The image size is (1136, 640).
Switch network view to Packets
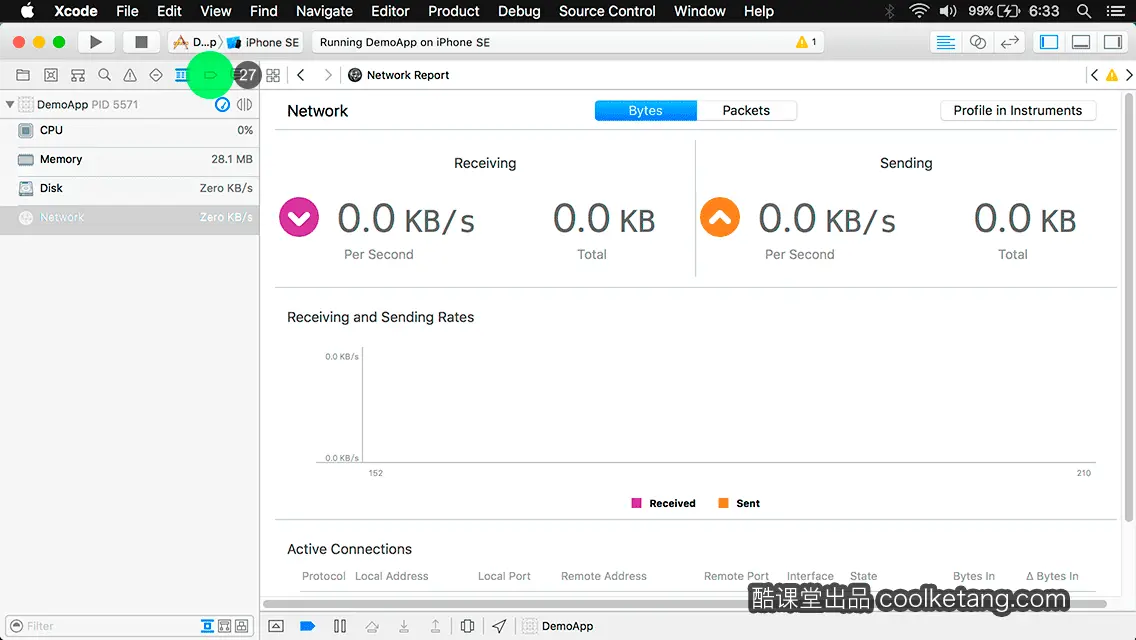click(x=746, y=110)
